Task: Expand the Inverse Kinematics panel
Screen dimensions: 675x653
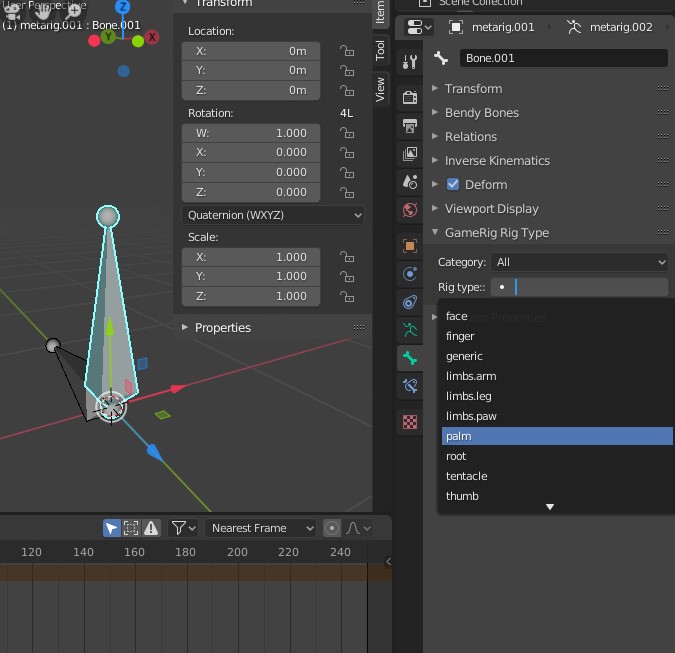Action: pyautogui.click(x=497, y=161)
